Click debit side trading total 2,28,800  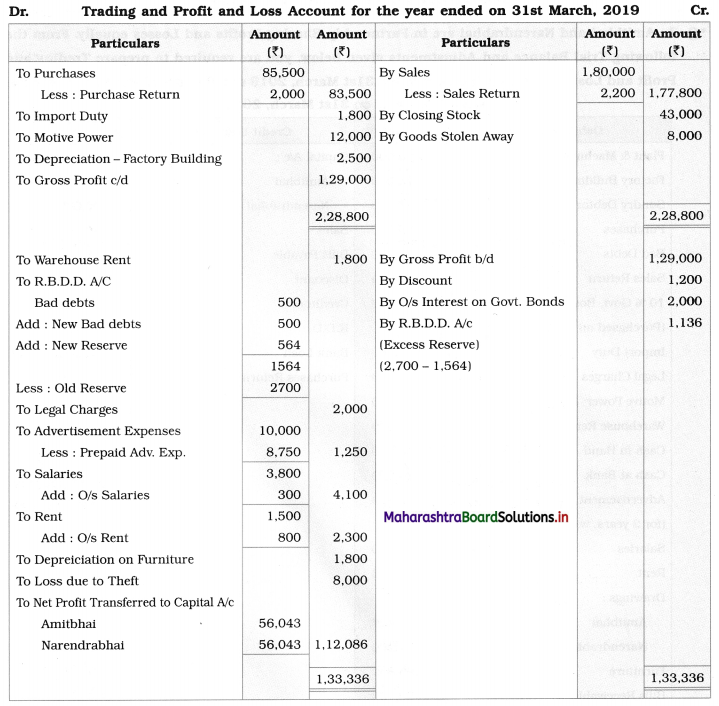click(342, 216)
